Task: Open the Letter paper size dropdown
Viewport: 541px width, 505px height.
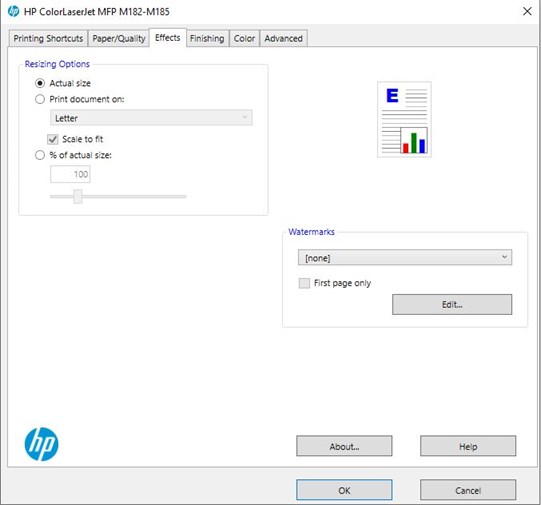Action: 151,118
